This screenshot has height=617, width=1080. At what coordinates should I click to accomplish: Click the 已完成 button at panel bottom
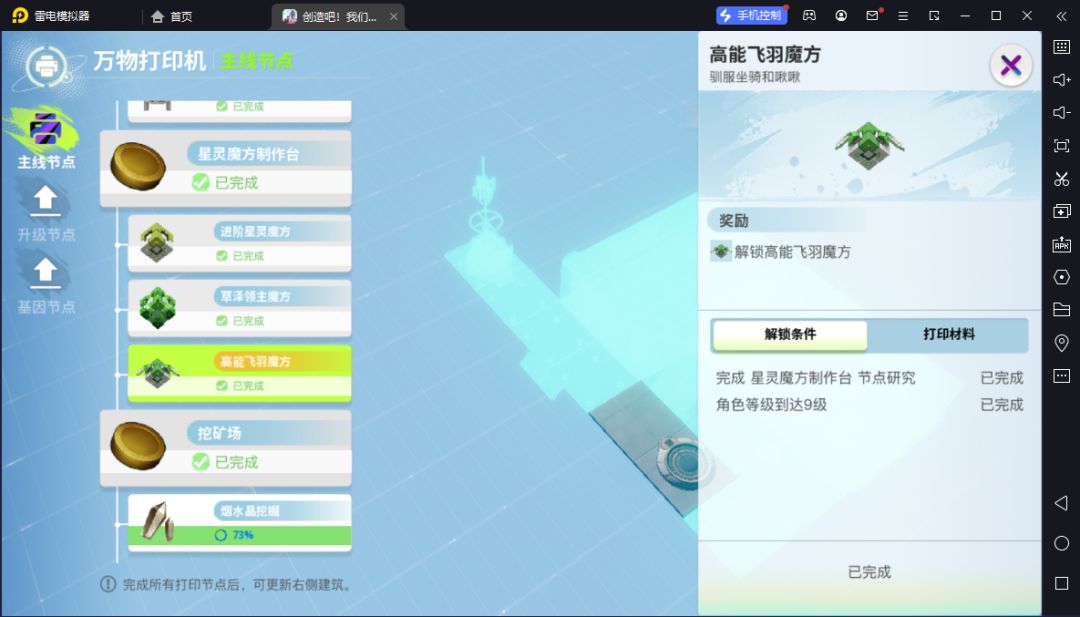tap(869, 572)
